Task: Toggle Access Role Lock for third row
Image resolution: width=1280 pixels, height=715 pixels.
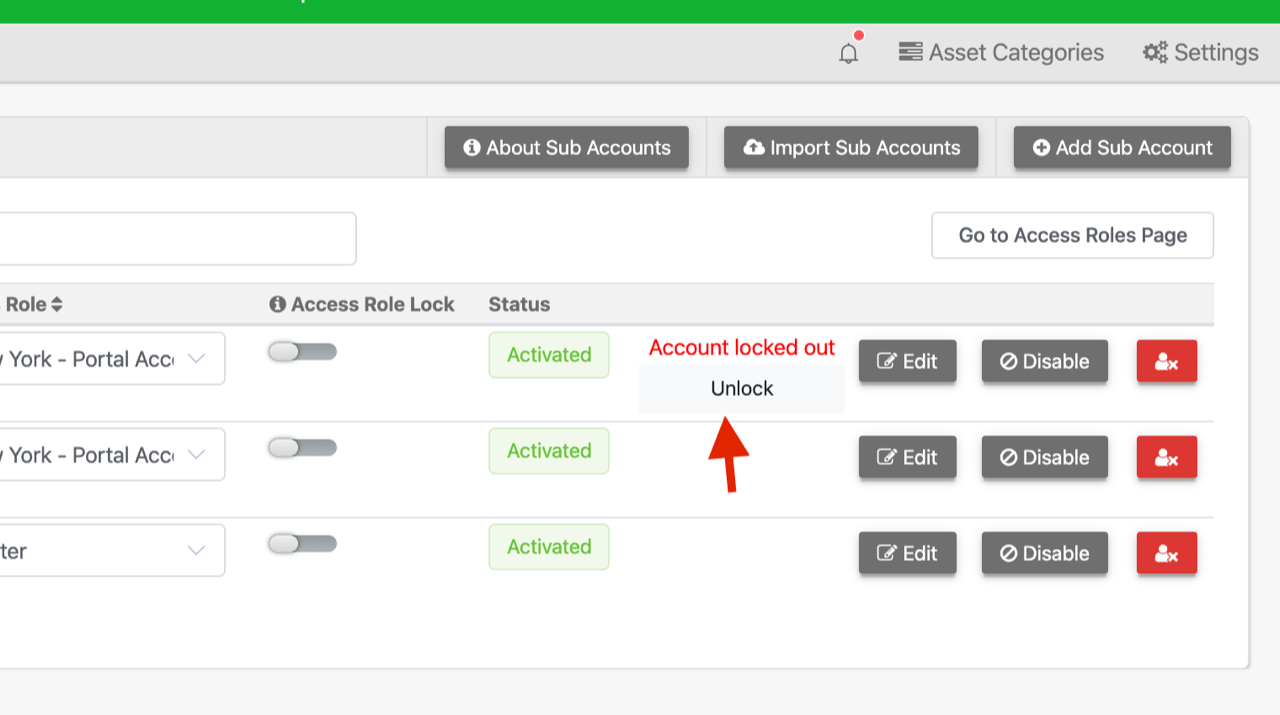Action: point(302,544)
